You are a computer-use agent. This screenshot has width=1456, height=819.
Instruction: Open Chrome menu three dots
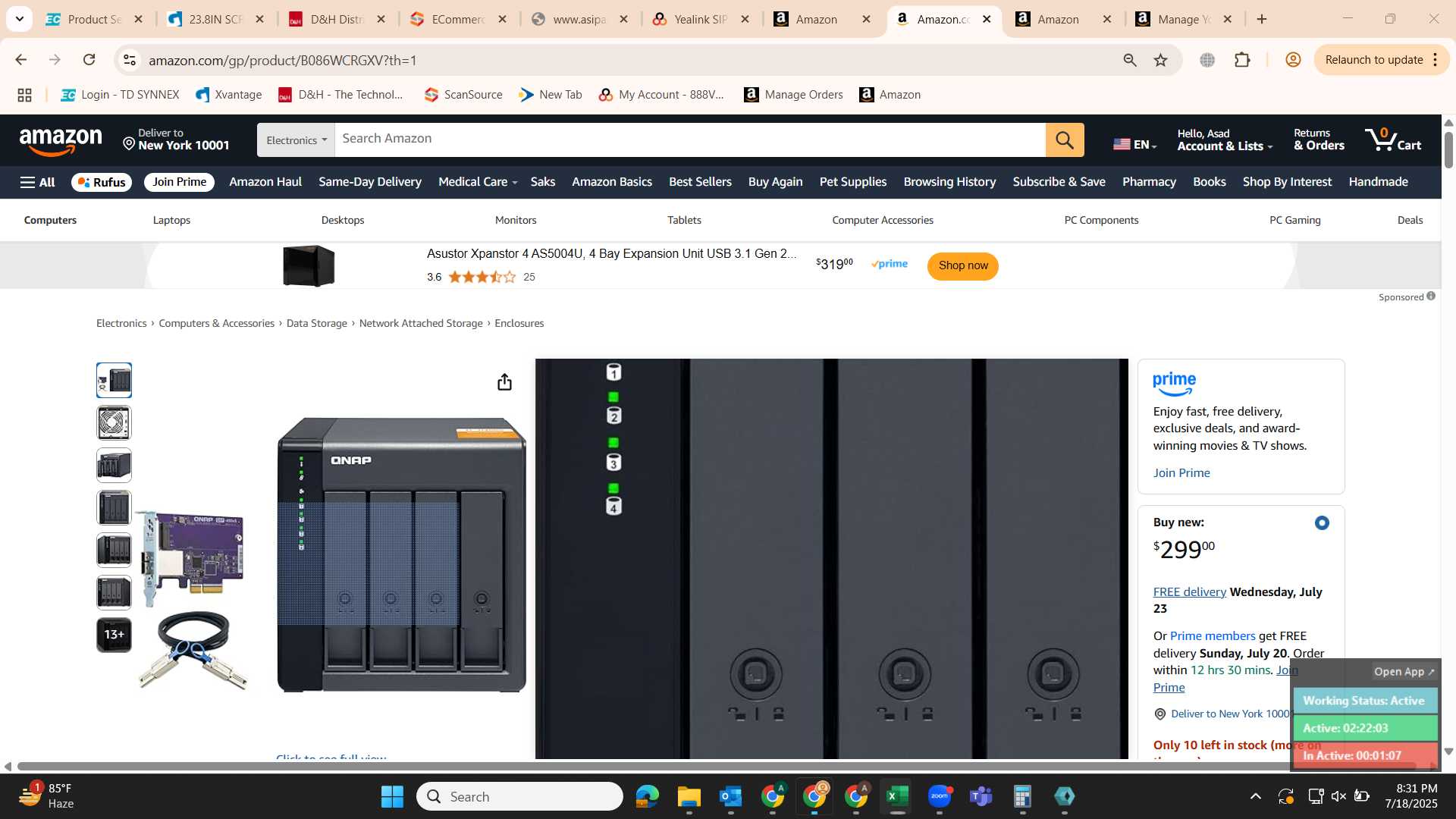[1436, 60]
